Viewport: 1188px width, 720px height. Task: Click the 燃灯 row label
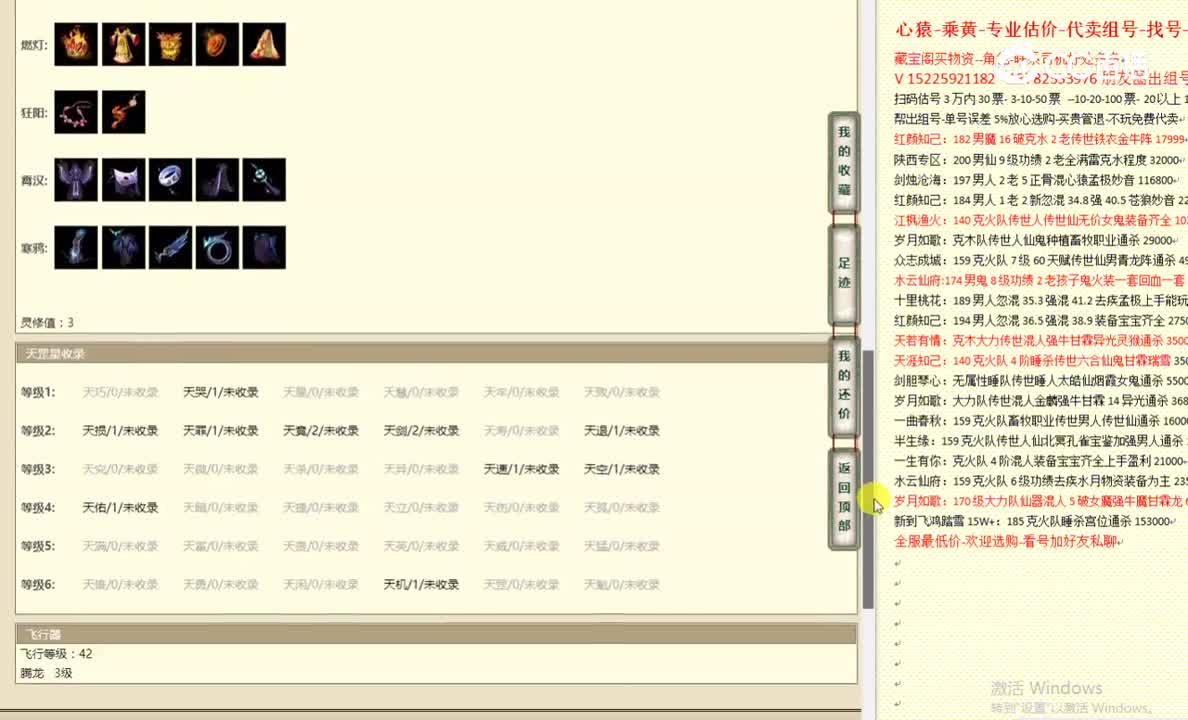tap(34, 45)
